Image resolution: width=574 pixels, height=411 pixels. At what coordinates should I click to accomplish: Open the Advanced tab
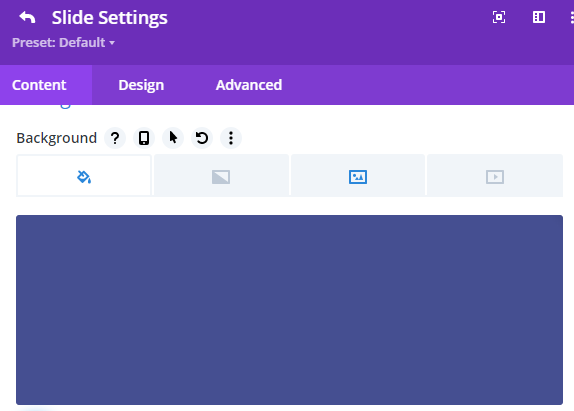click(249, 85)
